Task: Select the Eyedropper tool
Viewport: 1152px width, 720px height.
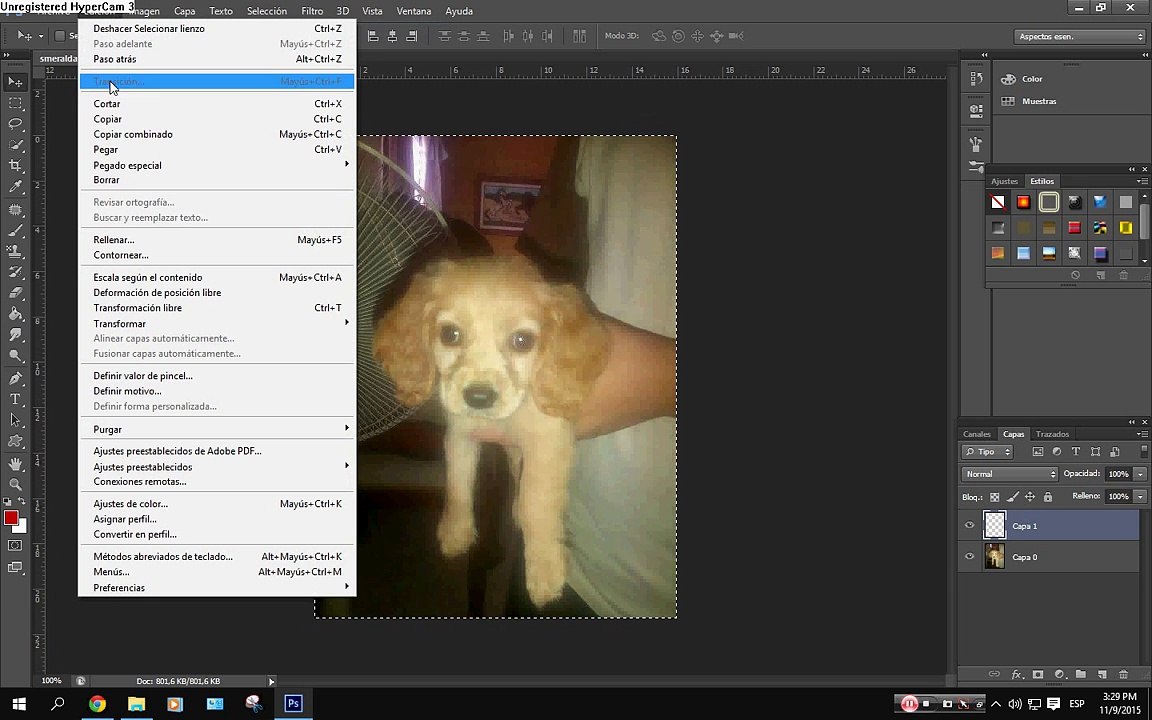Action: (15, 187)
